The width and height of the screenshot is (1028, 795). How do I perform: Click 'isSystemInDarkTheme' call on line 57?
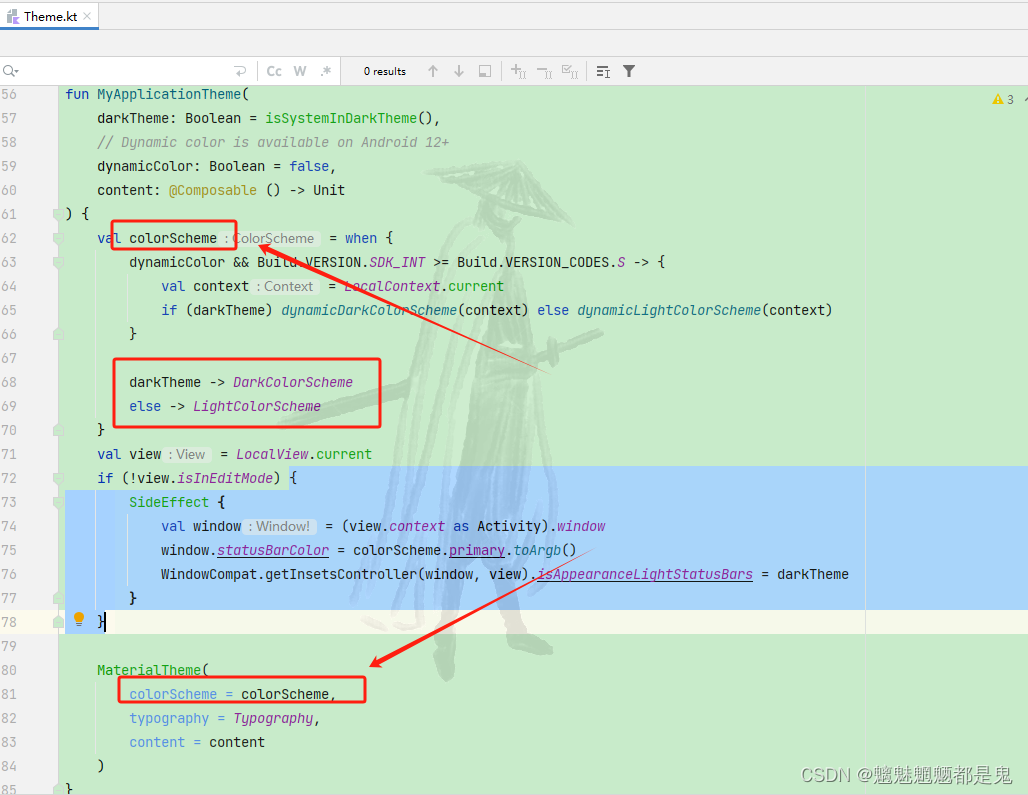341,118
